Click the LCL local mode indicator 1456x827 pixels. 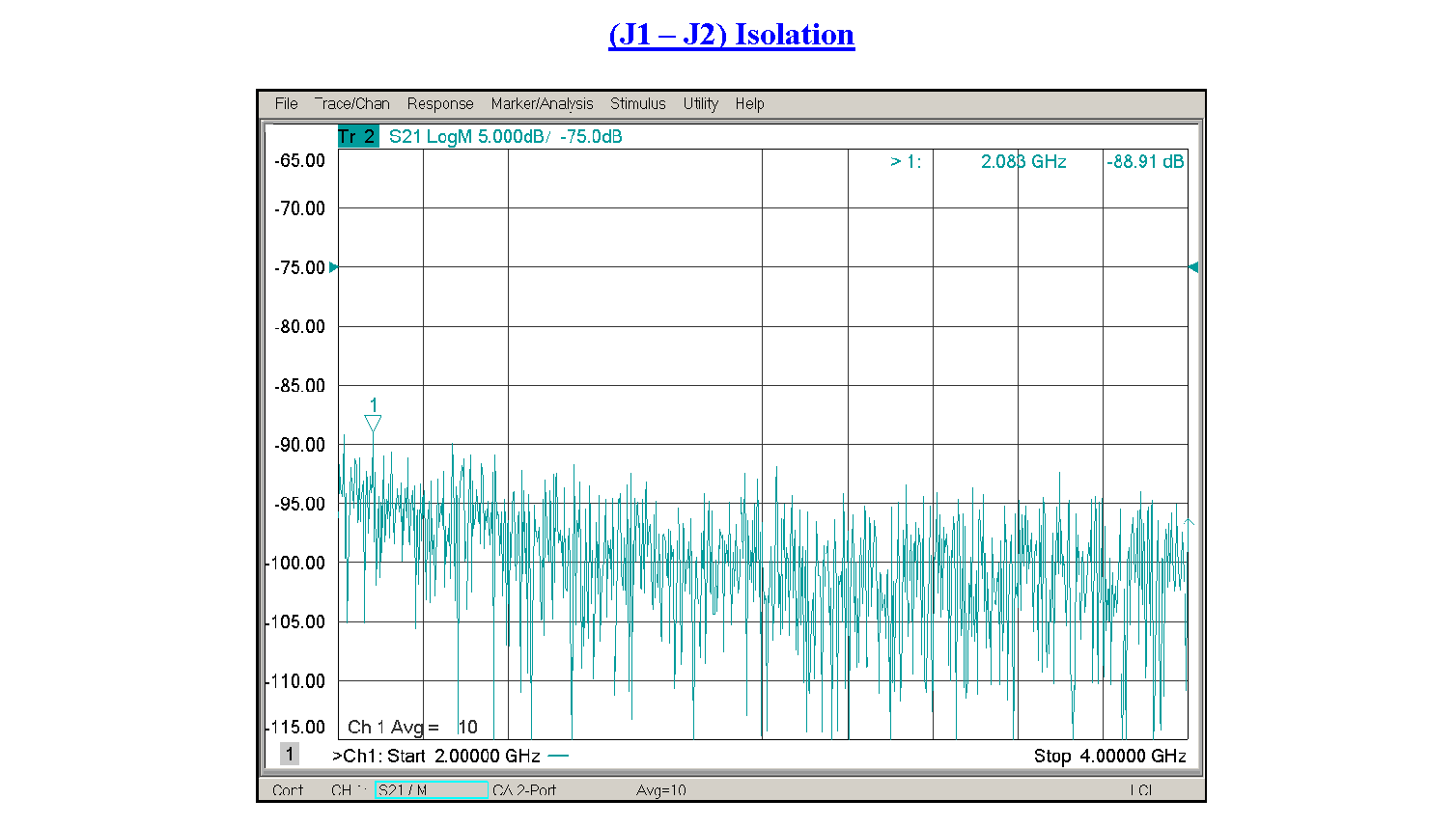(x=1140, y=790)
